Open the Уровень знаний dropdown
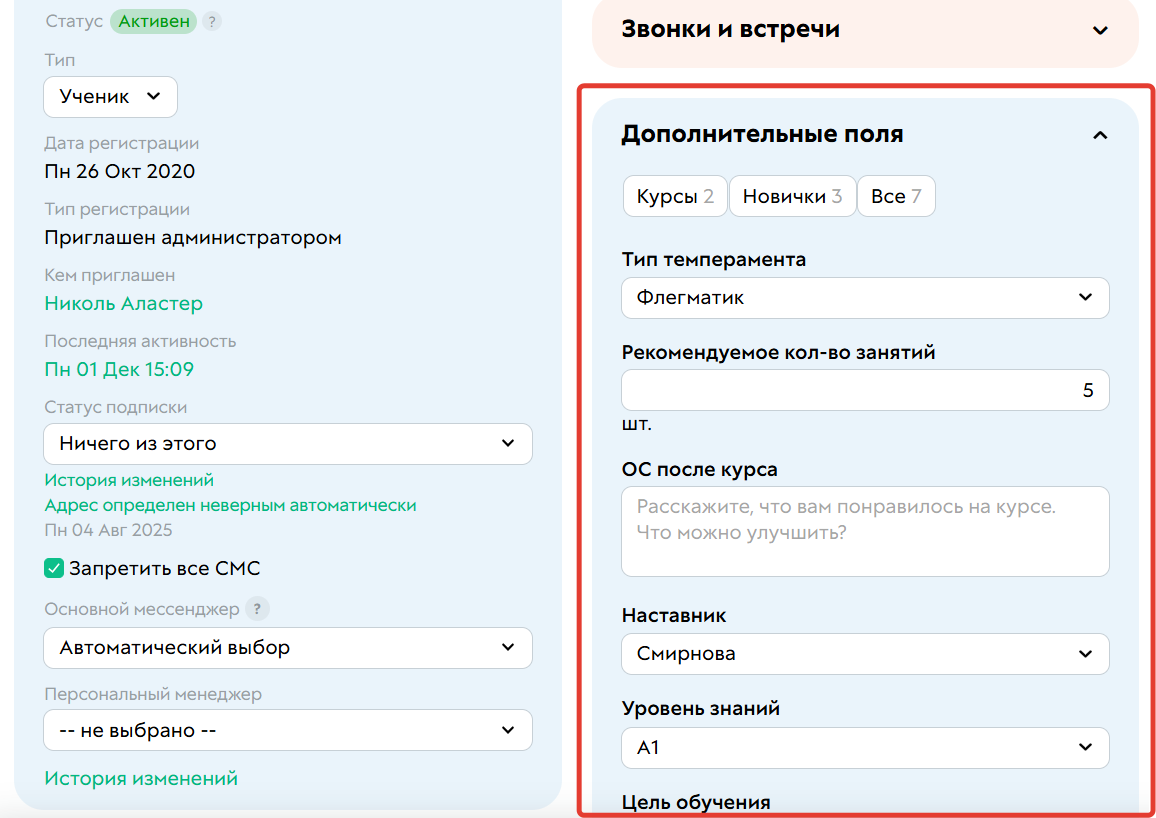This screenshot has height=818, width=1156. pyautogui.click(x=864, y=747)
